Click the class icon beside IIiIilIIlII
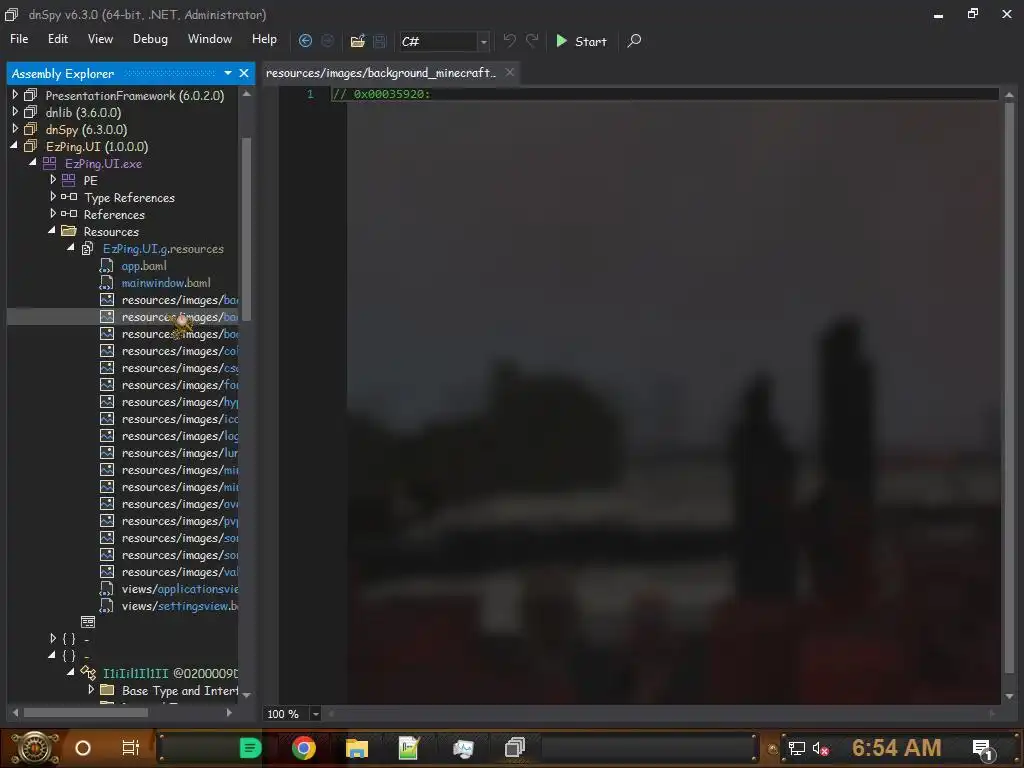Screen dimensions: 1024x768 point(88,673)
